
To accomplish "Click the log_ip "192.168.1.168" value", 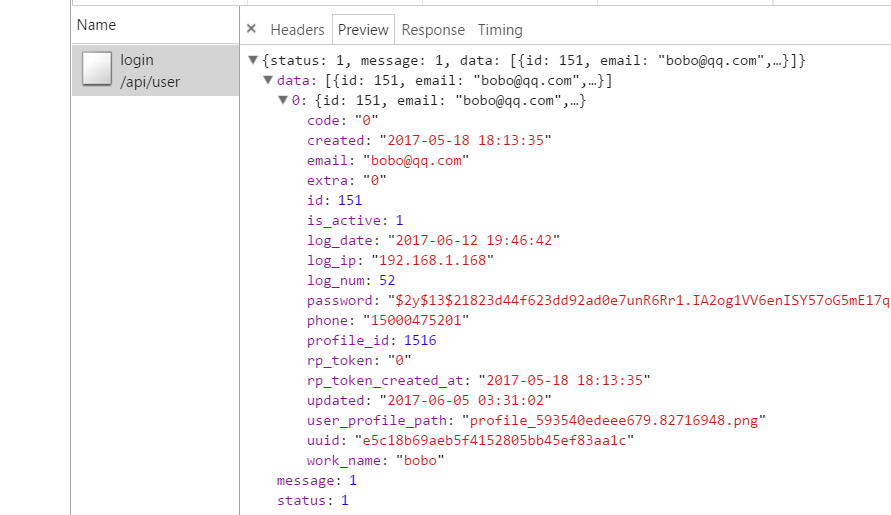I will pos(432,260).
